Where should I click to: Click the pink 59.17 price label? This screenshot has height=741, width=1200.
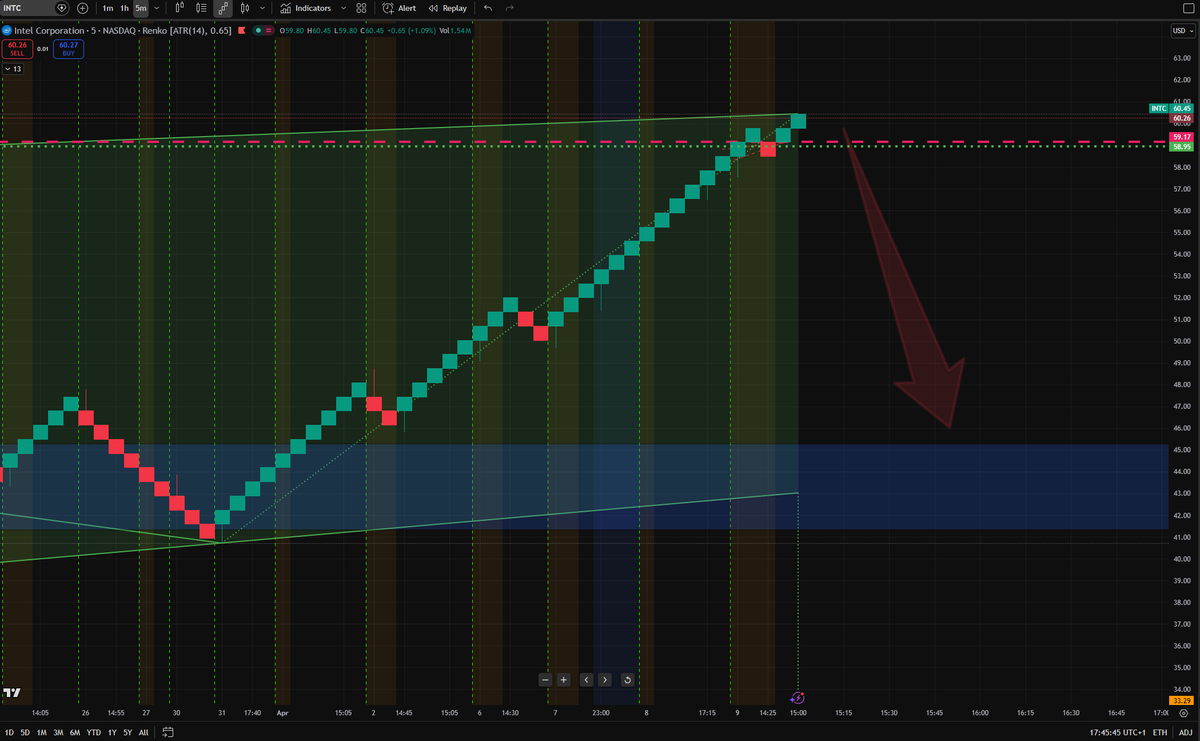coord(1182,136)
